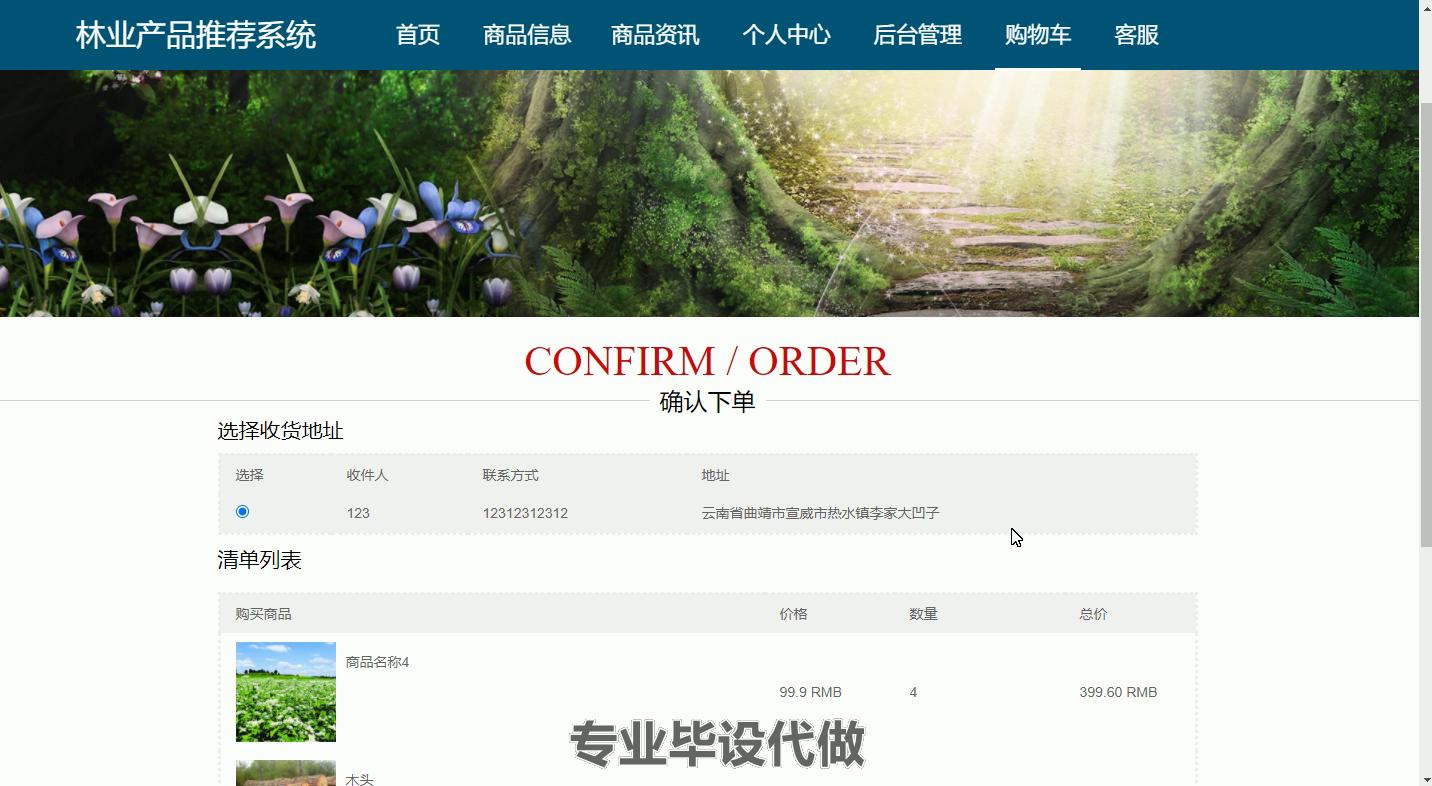Open the 客服 customer service link
This screenshot has width=1432, height=786.
1136,35
